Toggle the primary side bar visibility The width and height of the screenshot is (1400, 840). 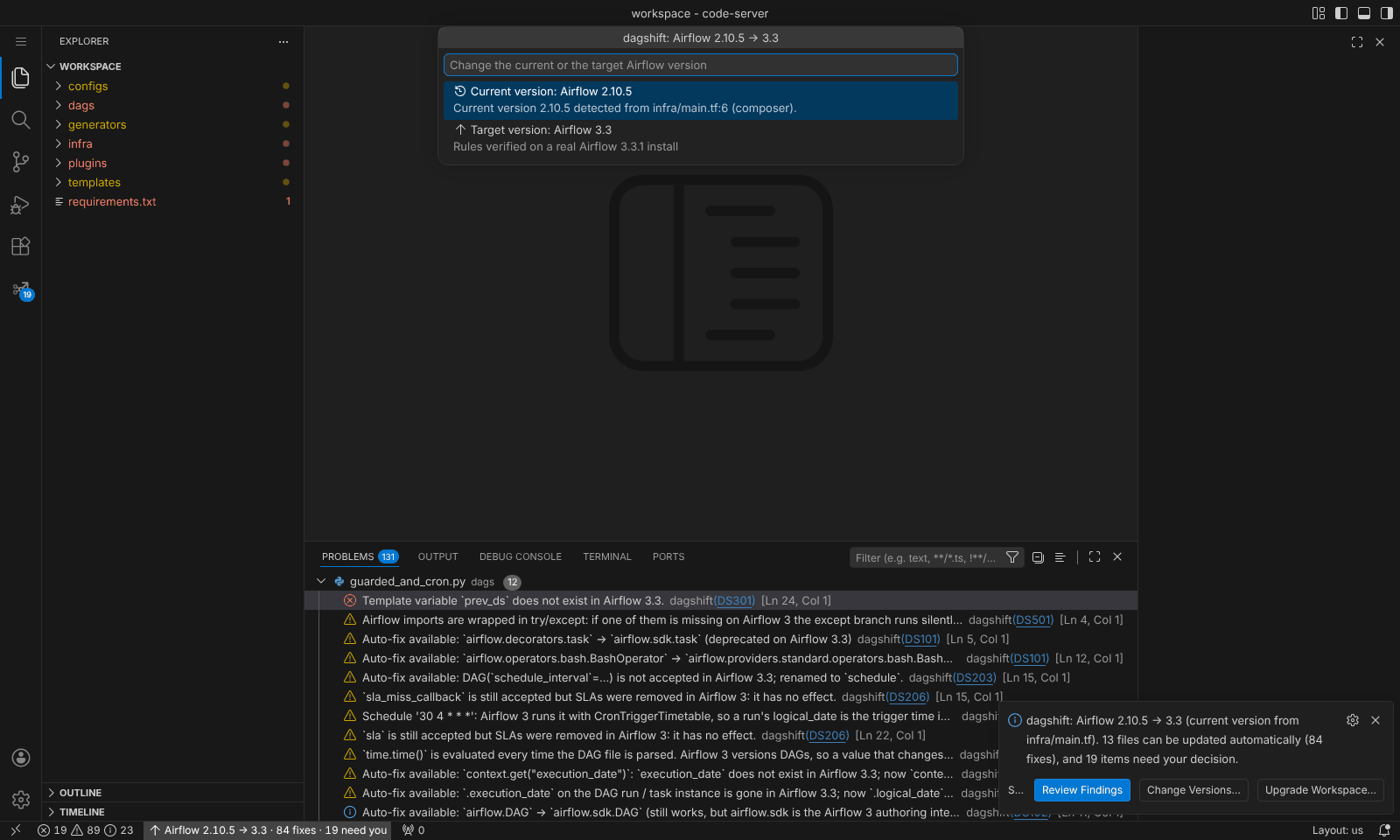[1341, 13]
